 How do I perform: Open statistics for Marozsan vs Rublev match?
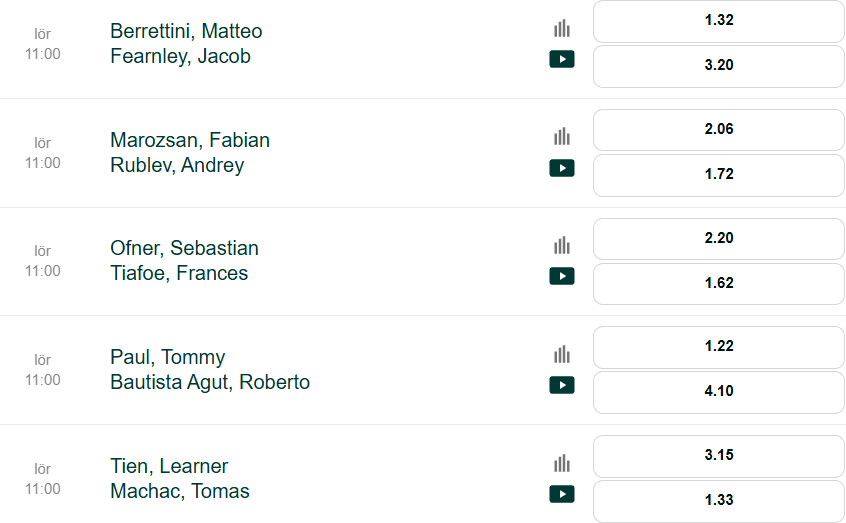point(562,137)
